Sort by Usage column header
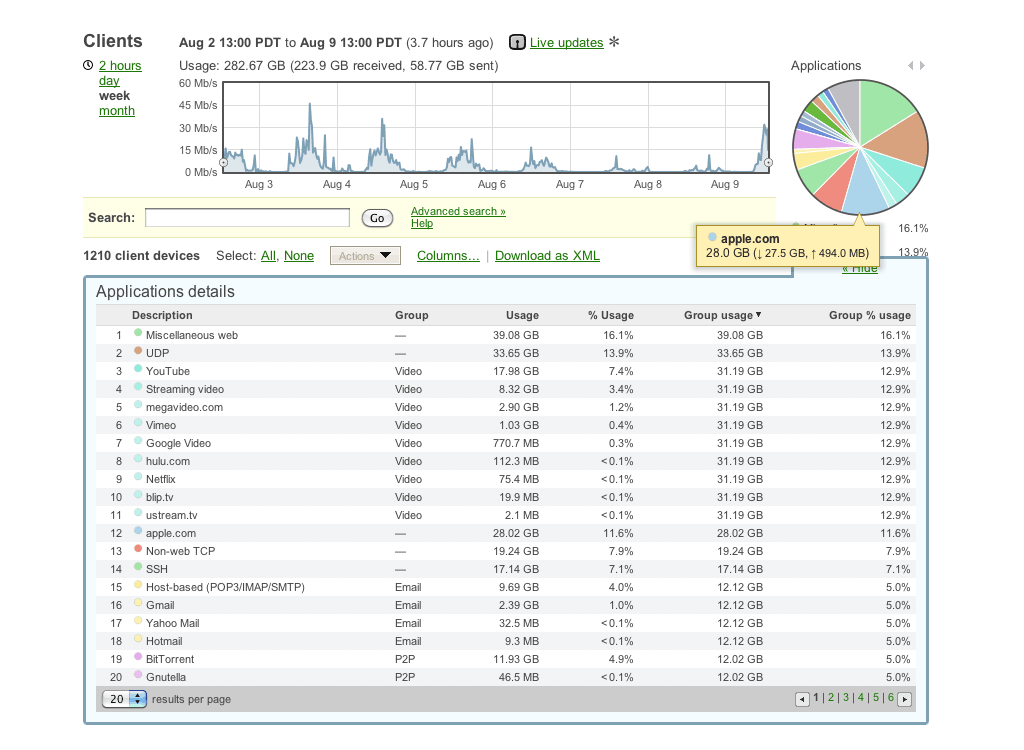1024x750 pixels. [x=522, y=316]
